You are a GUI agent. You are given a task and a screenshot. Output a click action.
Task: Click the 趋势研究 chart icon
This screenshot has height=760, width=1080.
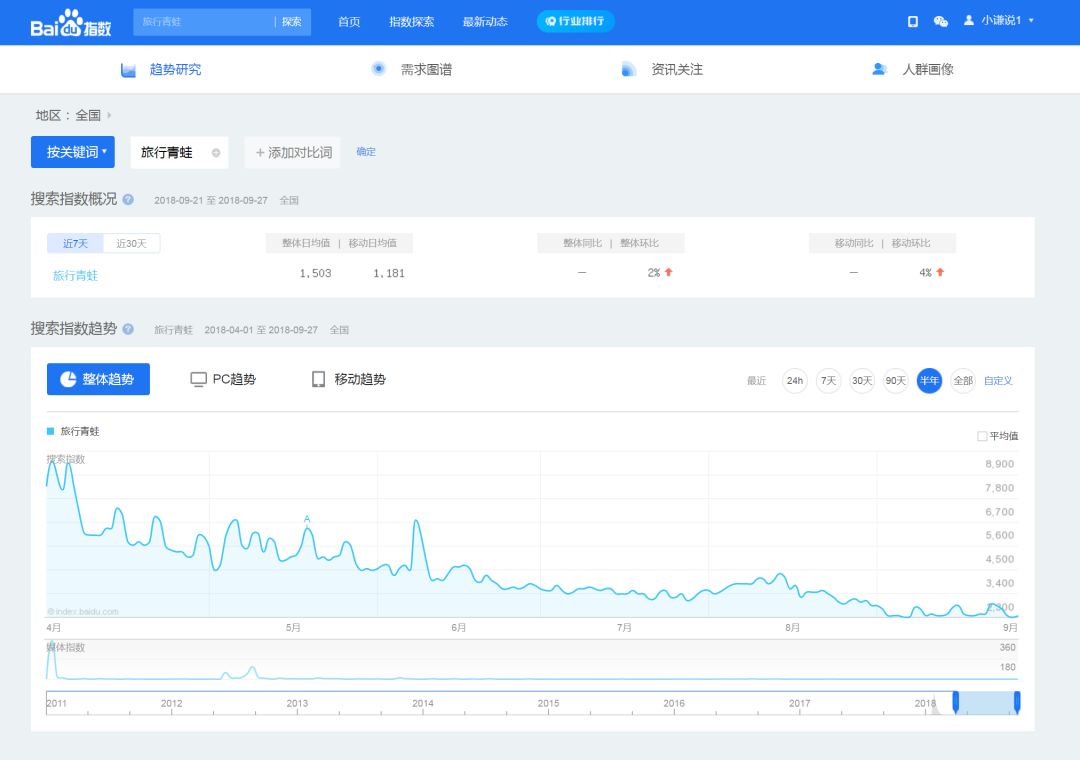click(x=128, y=70)
